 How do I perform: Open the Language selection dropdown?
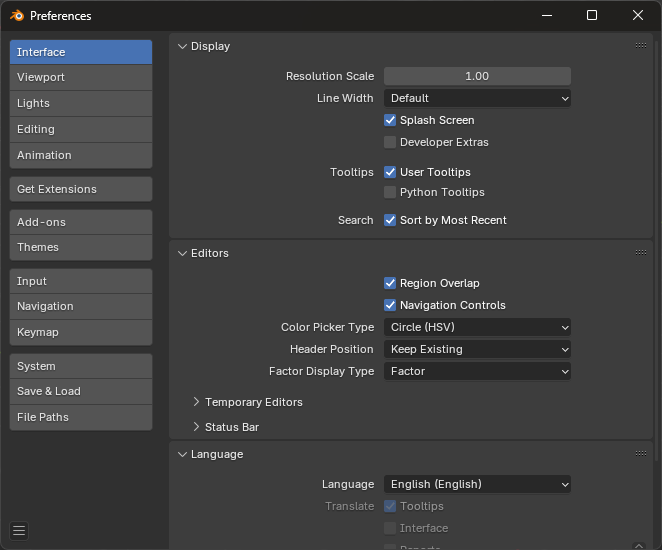[x=477, y=484]
